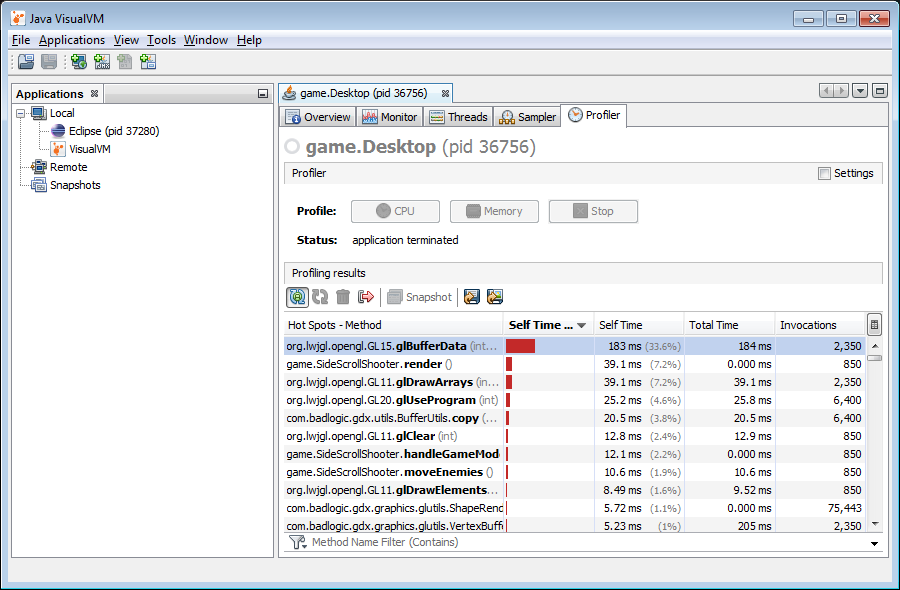Screen dimensions: 900x590
Task: Click the disabled Save toolbar icon
Action: pos(49,61)
